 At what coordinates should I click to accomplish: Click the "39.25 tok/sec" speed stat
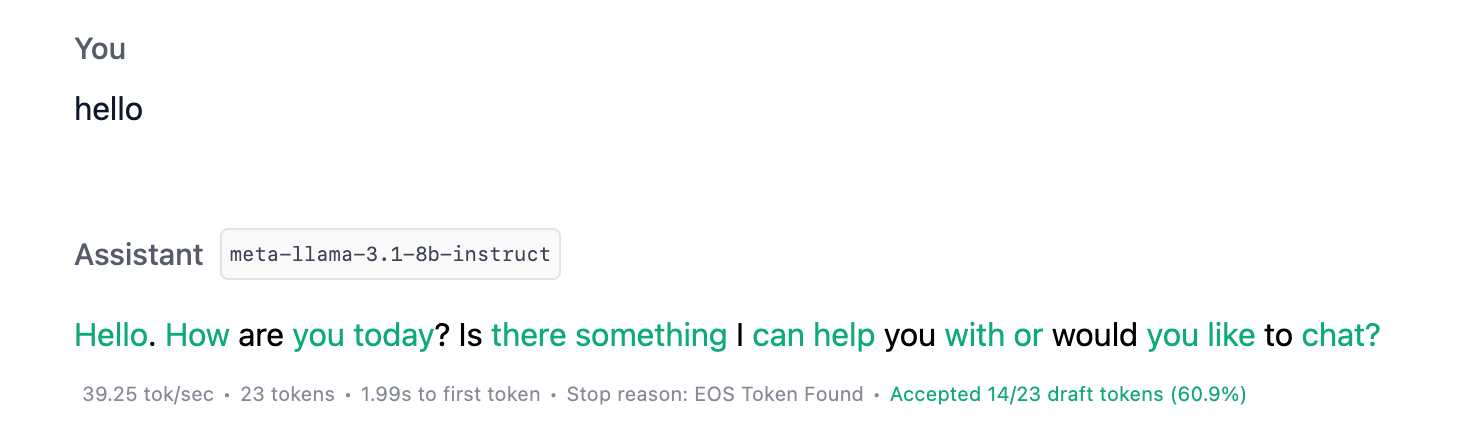(148, 394)
